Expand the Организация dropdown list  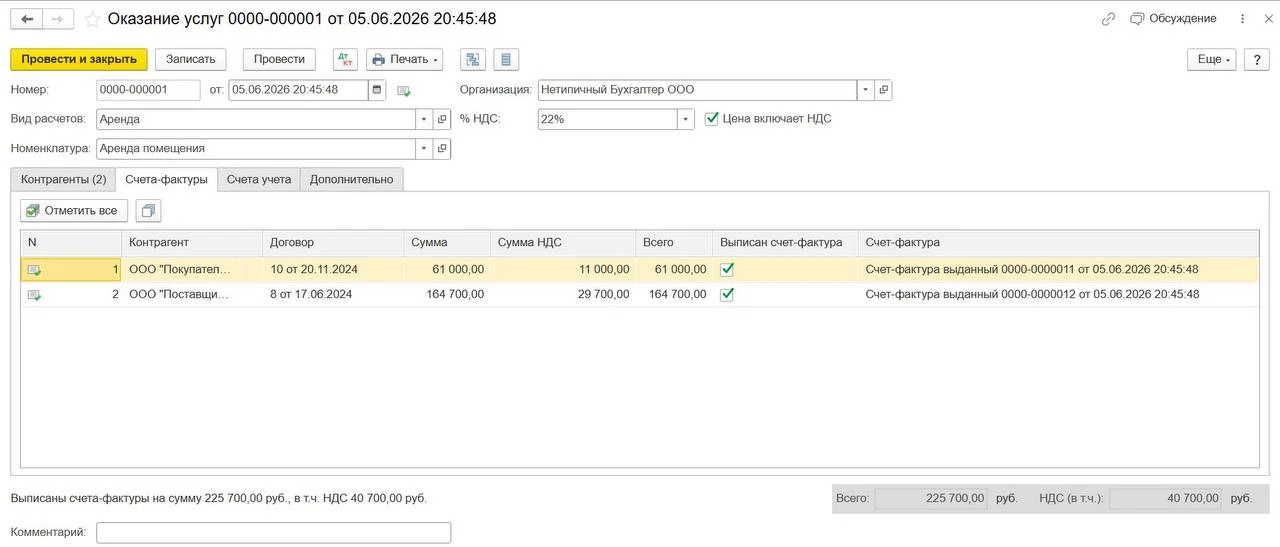[866, 90]
